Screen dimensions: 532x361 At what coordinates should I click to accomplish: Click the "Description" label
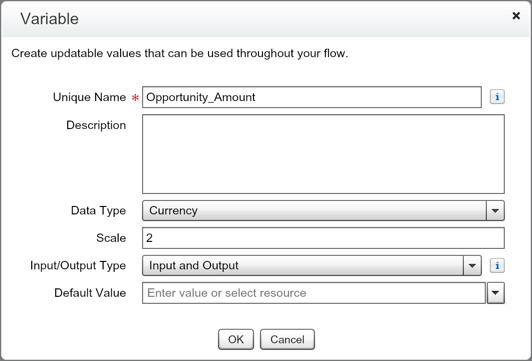(96, 125)
